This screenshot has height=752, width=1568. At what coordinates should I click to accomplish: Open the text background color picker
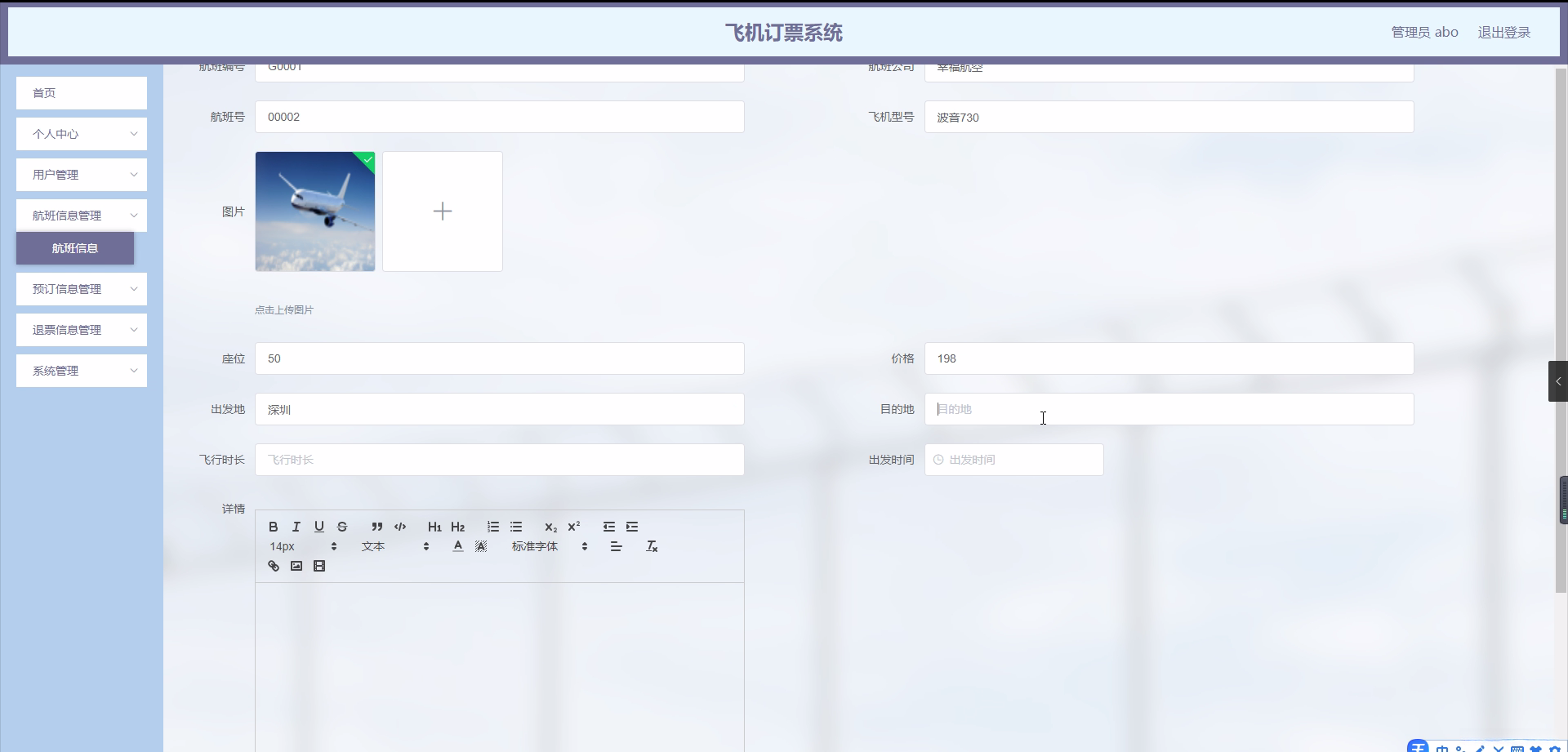point(481,546)
